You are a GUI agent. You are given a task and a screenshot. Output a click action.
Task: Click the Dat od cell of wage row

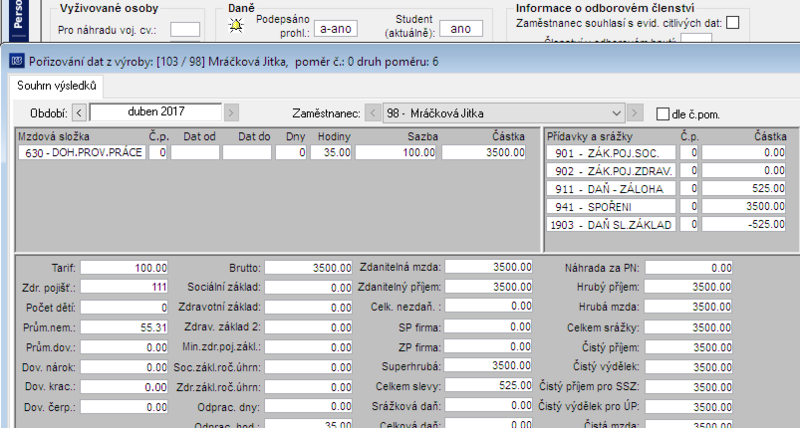pyautogui.click(x=195, y=153)
